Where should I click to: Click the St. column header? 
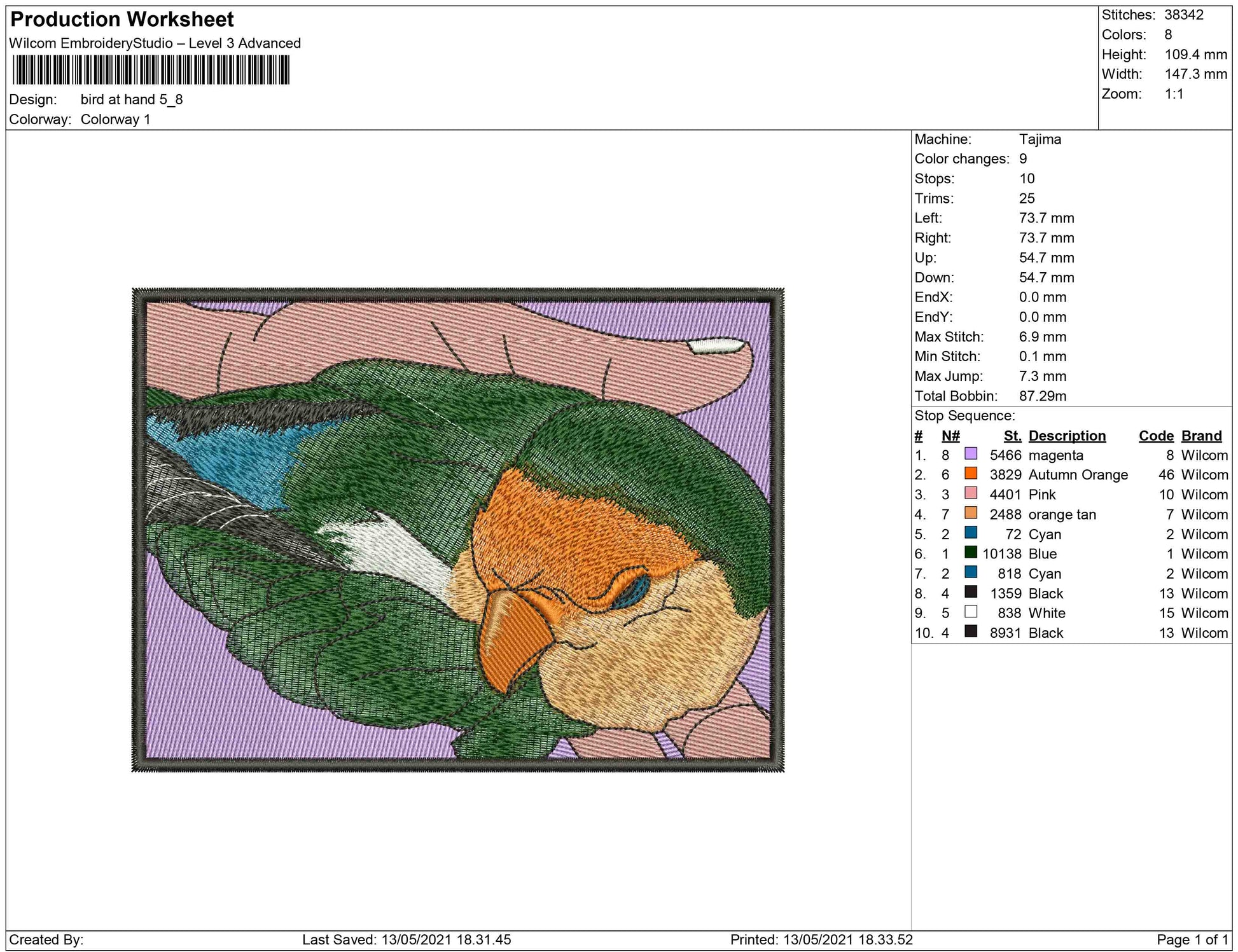[x=1012, y=436]
